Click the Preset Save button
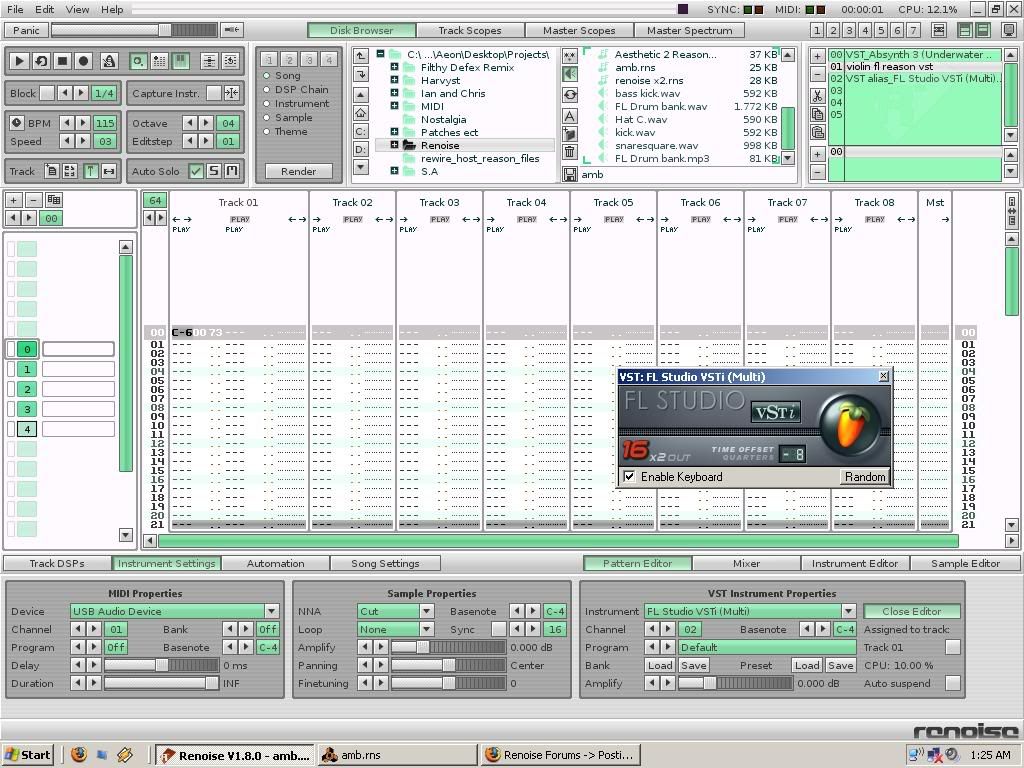The width and height of the screenshot is (1024, 768). tap(840, 665)
